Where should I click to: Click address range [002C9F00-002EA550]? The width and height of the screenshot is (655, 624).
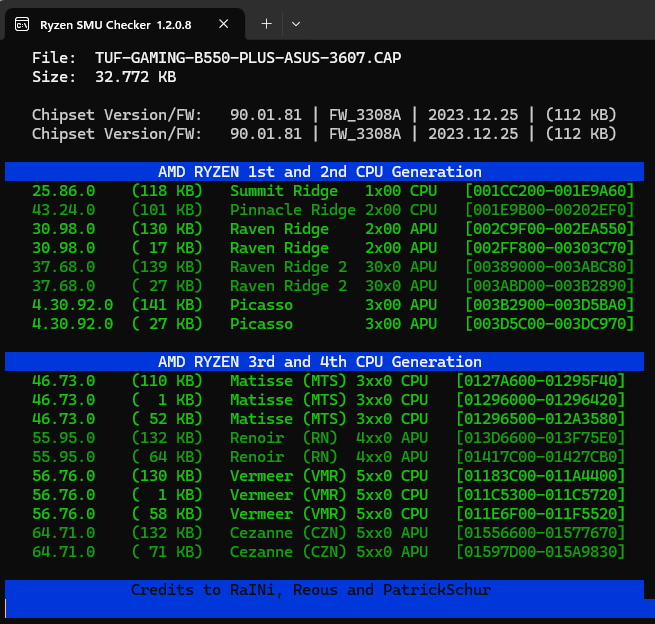[x=550, y=229]
